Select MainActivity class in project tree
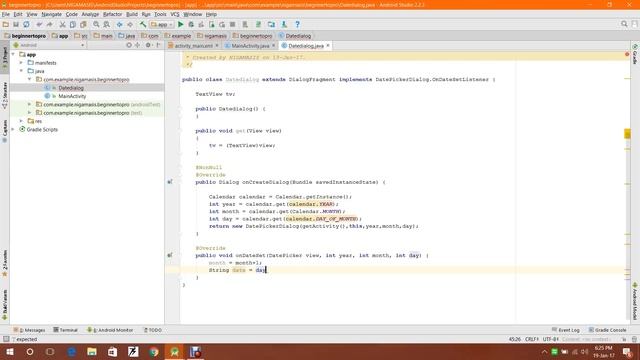The width and height of the screenshot is (640, 360). point(72,96)
